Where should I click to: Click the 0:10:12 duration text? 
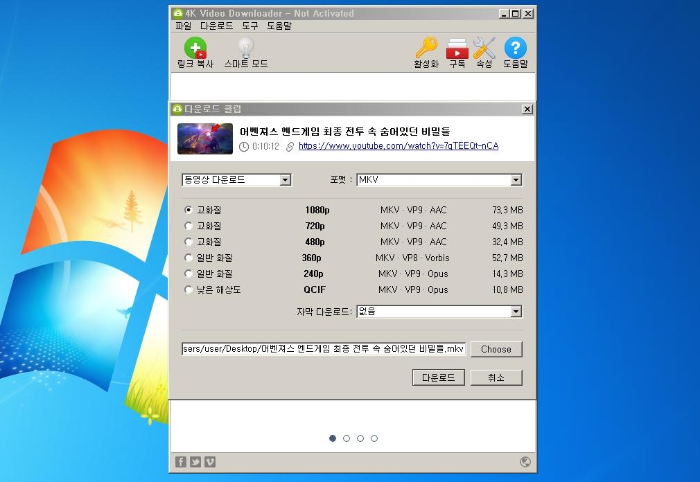[x=266, y=146]
